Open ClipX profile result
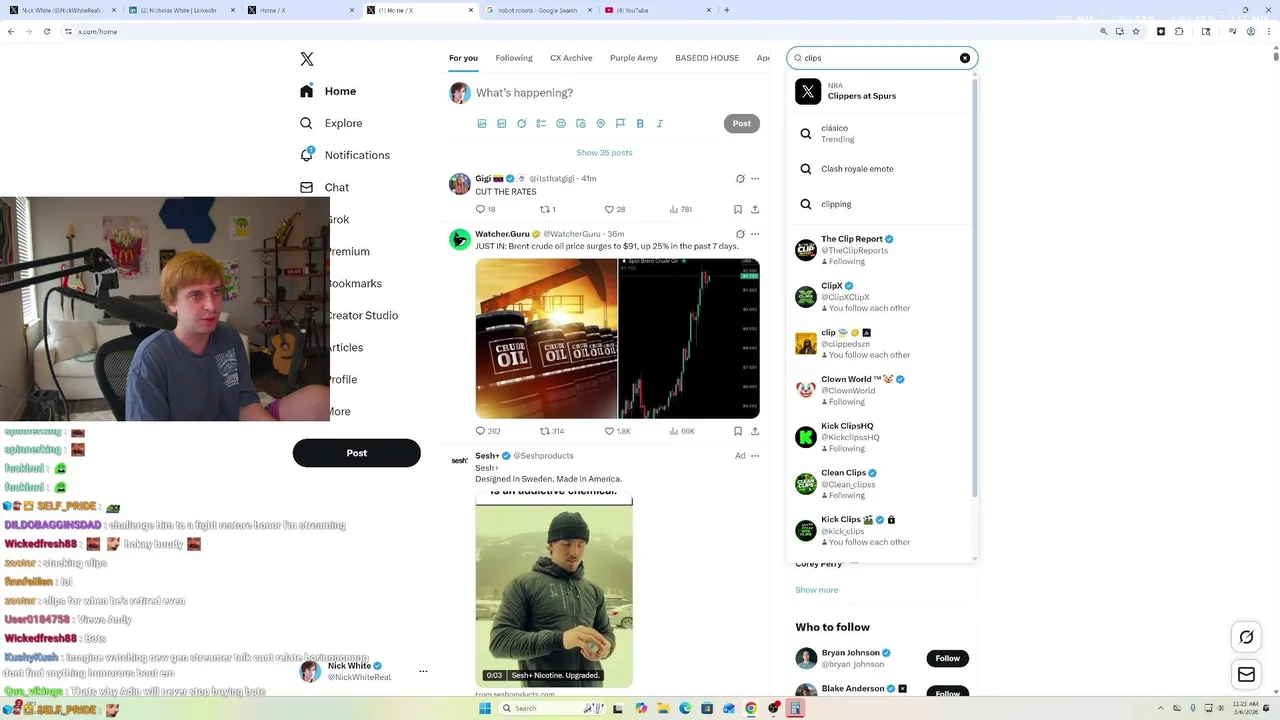Screen dimensions: 1280x720 879,297
